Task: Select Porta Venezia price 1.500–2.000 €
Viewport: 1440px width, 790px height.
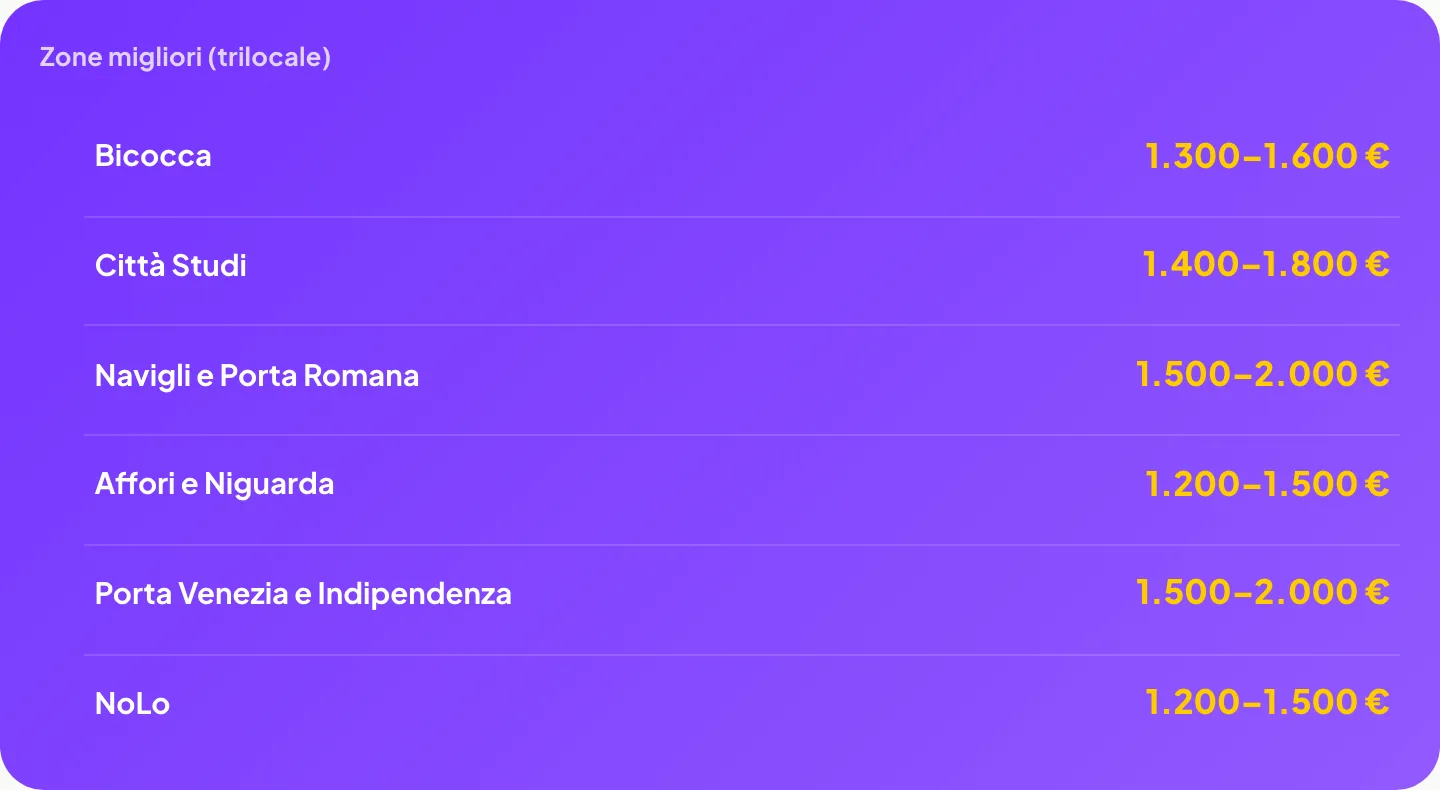Action: pyautogui.click(x=1263, y=593)
